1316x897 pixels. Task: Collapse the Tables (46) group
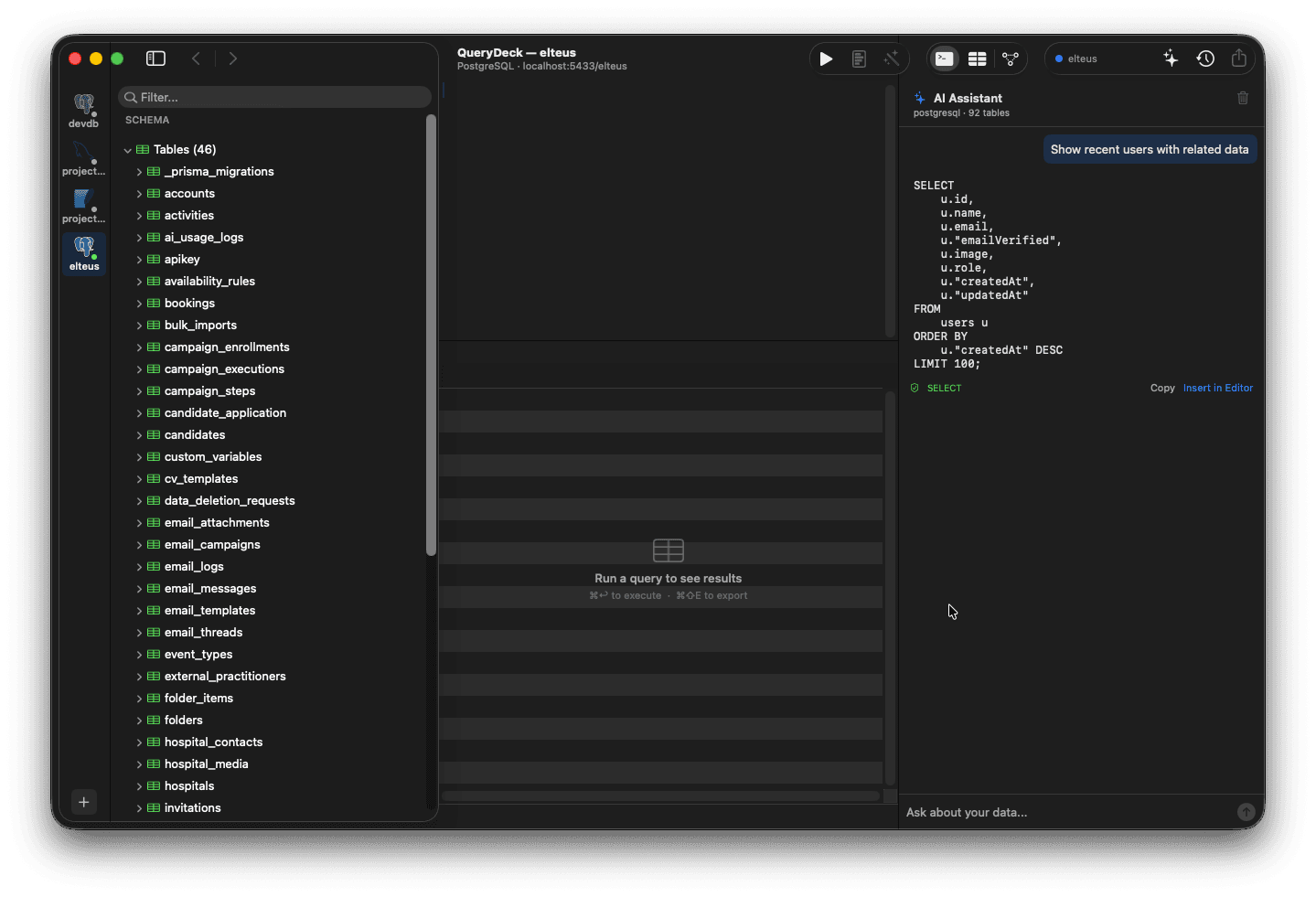(128, 150)
